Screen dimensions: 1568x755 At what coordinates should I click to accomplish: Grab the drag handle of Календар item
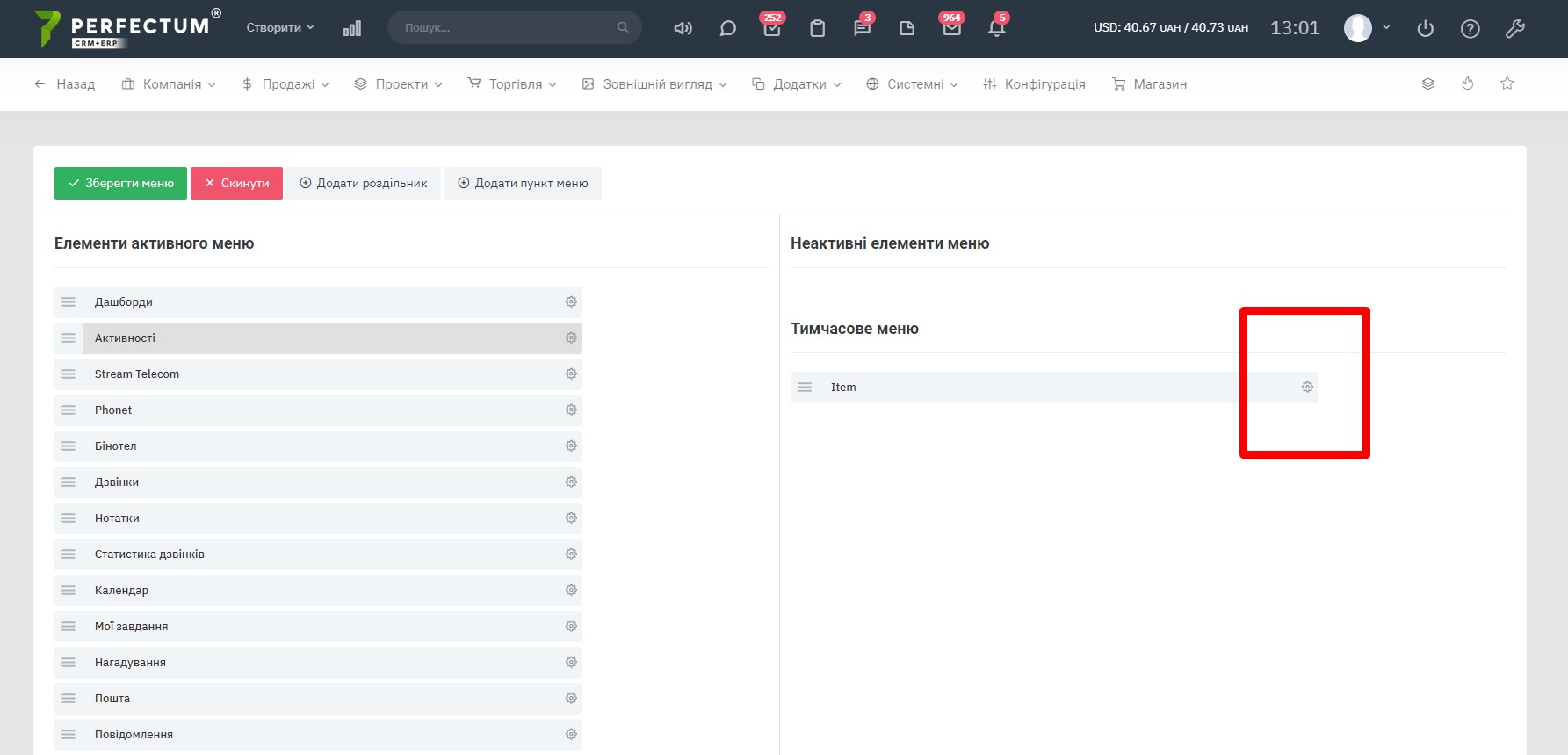(x=69, y=591)
